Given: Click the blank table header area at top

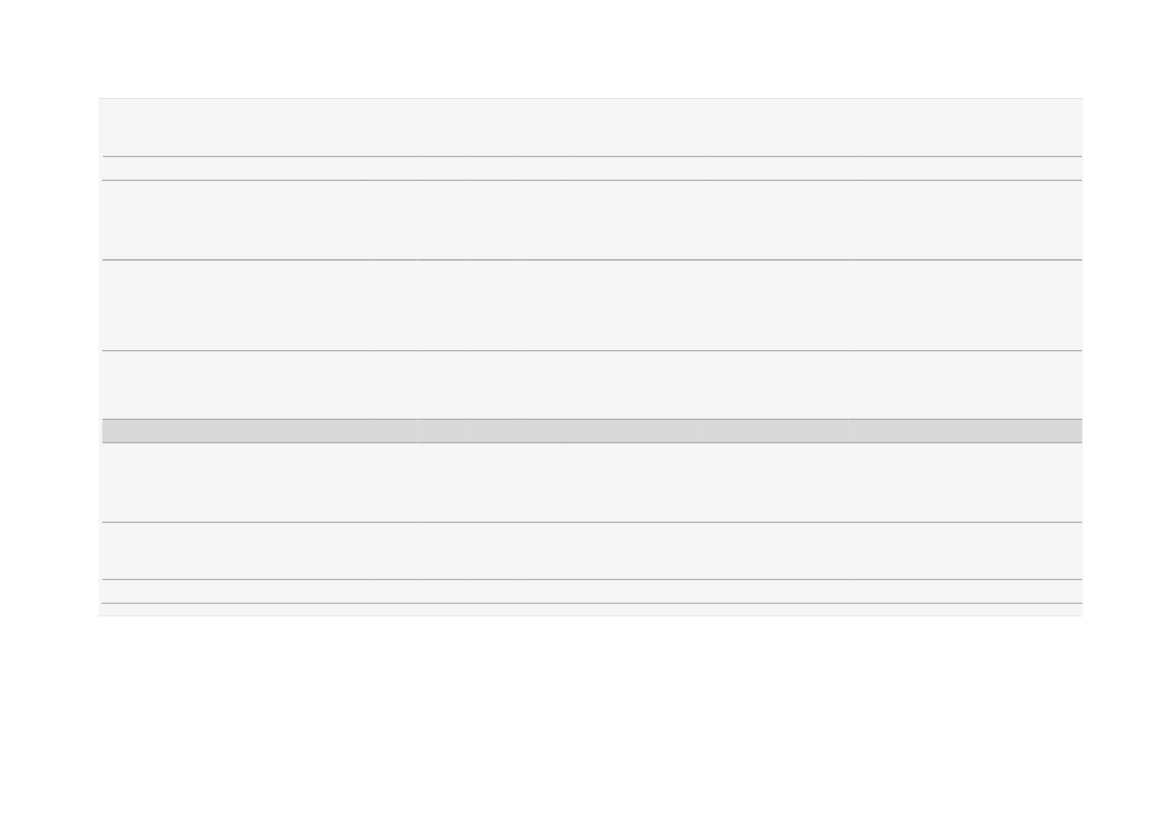Looking at the screenshot, I should pyautogui.click(x=592, y=127).
